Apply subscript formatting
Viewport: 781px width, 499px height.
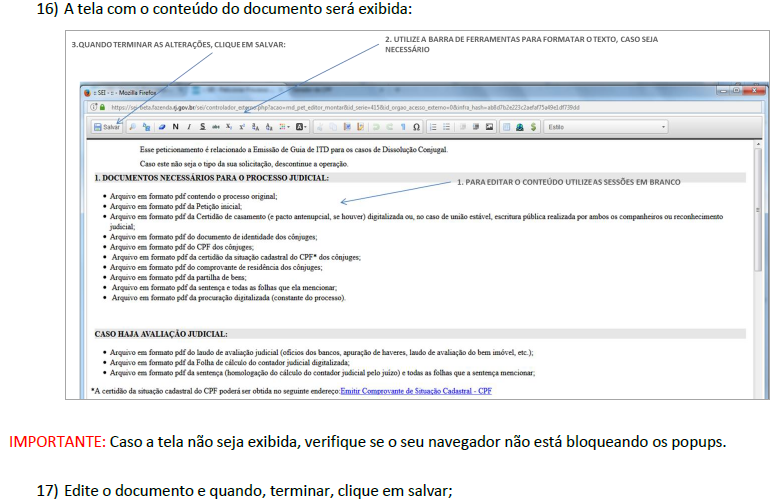pyautogui.click(x=228, y=127)
